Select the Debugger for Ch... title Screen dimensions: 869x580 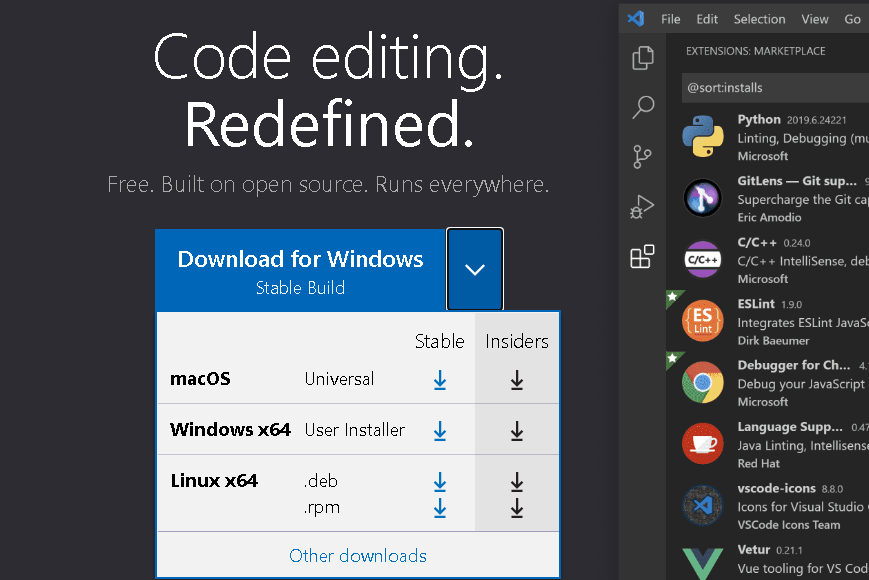pos(794,366)
